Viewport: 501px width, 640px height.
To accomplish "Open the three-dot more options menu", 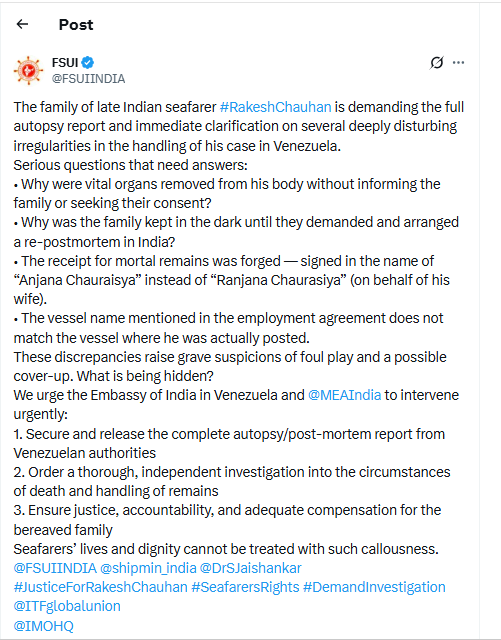I will click(x=459, y=63).
